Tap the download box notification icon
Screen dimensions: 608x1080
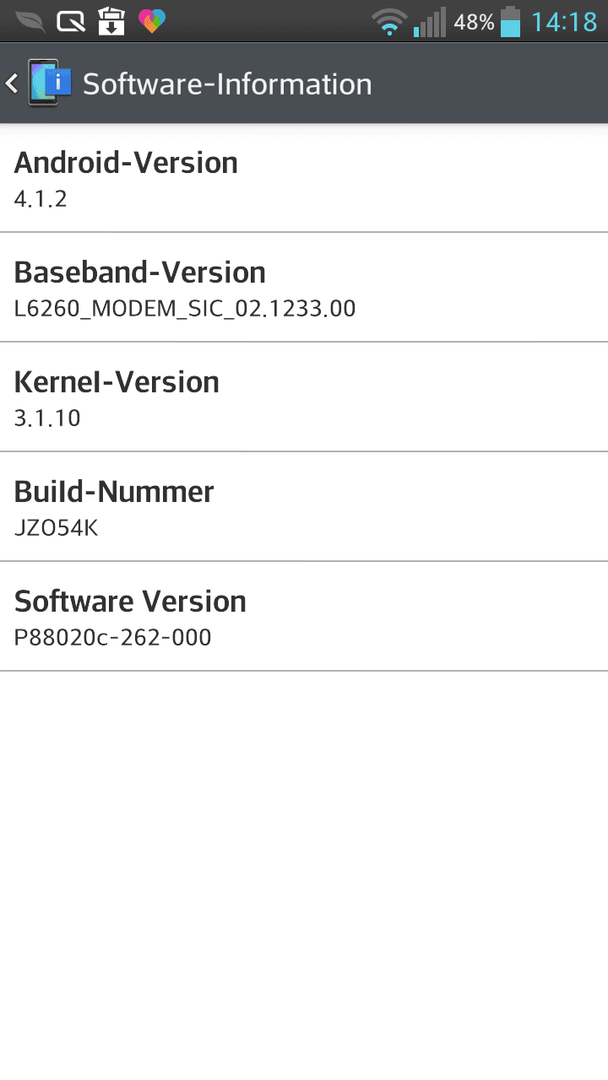[111, 21]
